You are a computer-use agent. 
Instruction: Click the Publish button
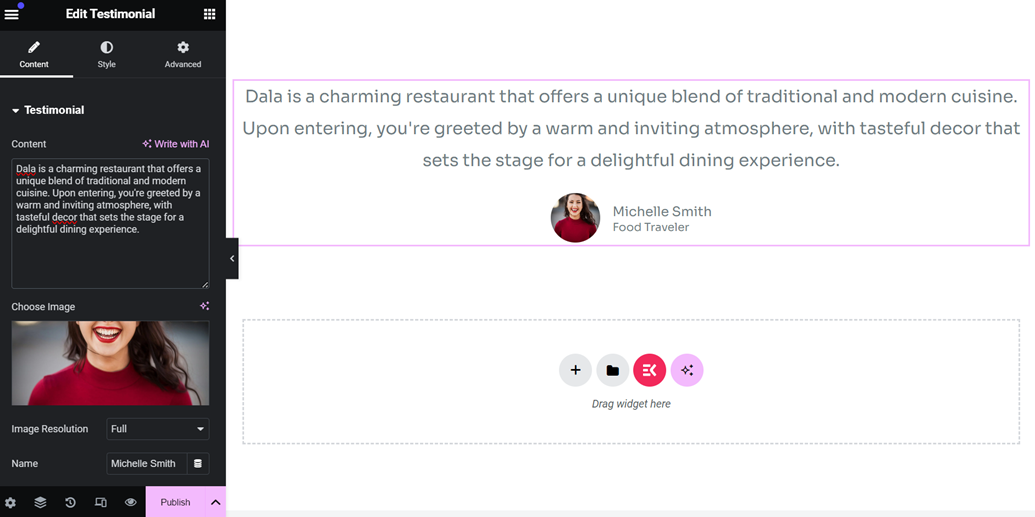coord(175,502)
